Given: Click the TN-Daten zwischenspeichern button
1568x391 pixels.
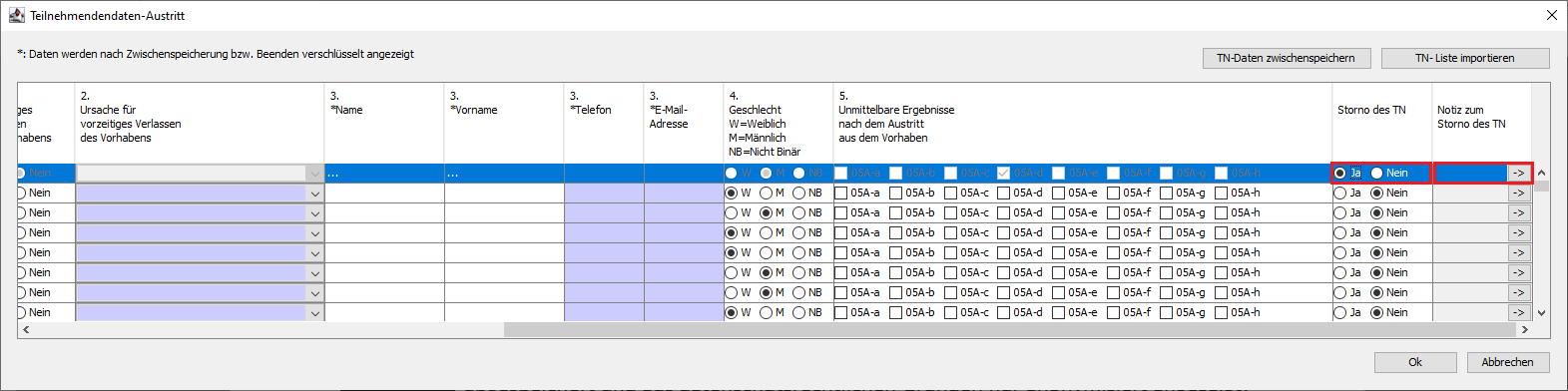Looking at the screenshot, I should 1286,58.
